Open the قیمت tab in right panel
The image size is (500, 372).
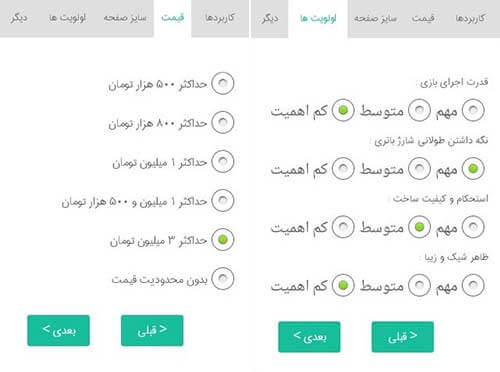[x=423, y=18]
